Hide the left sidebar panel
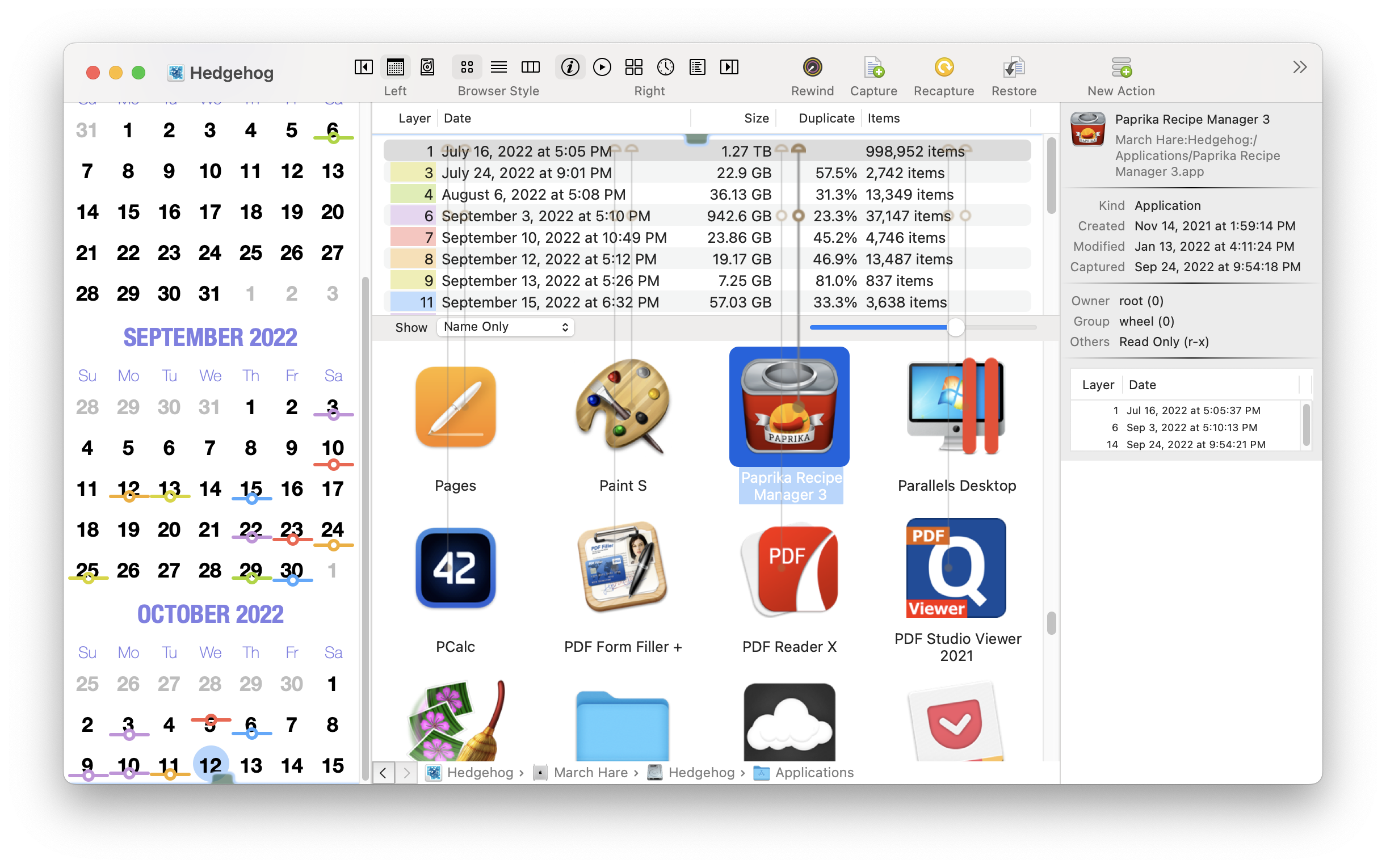 click(363, 67)
